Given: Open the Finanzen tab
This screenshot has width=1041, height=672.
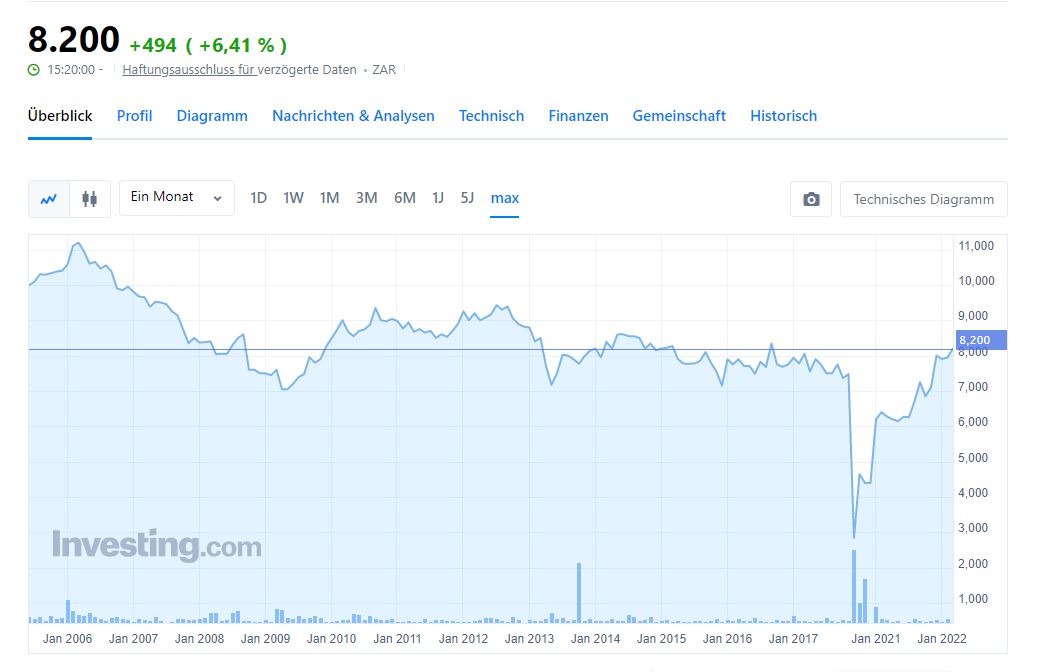Looking at the screenshot, I should pos(578,116).
